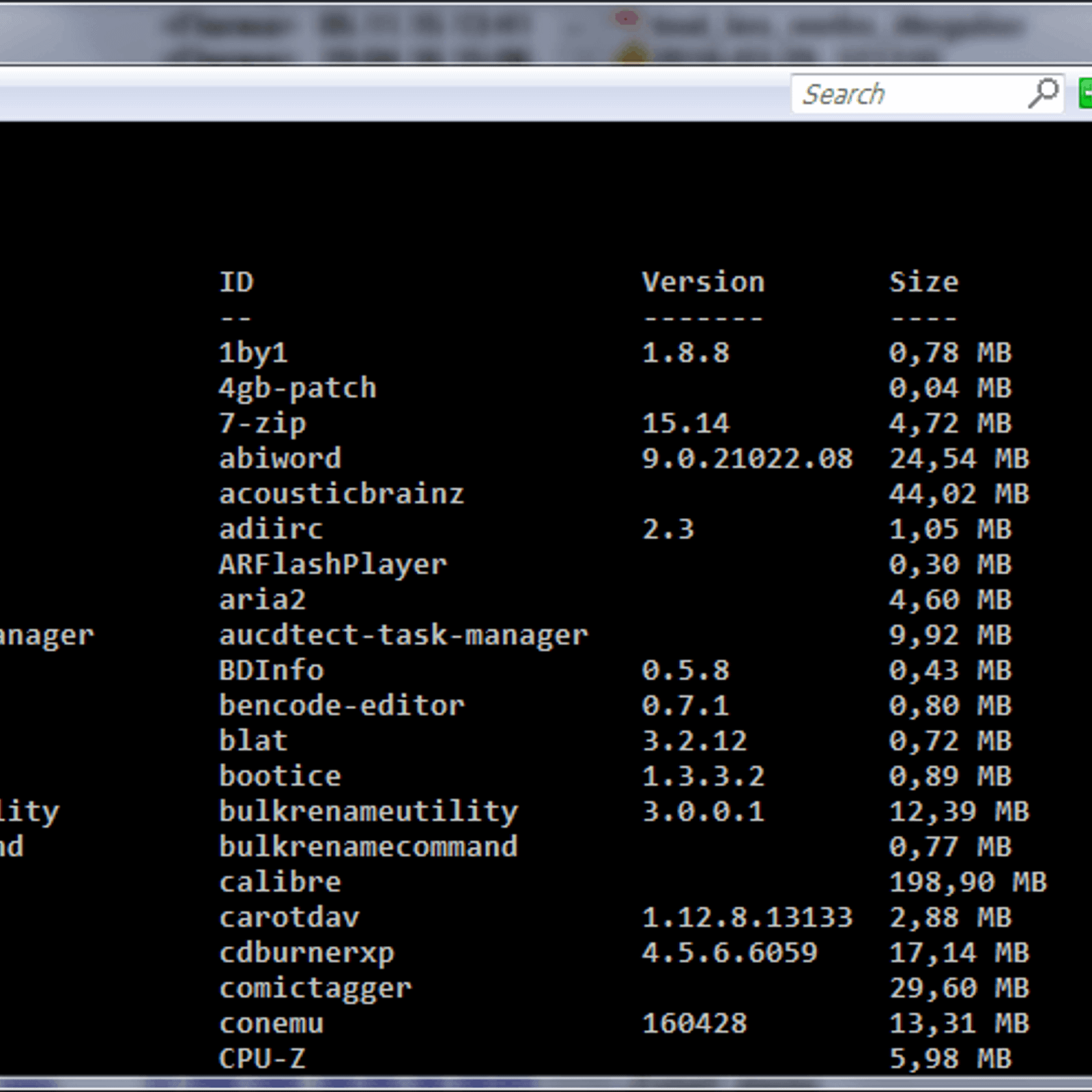The height and width of the screenshot is (1092, 1092).
Task: Click version "15.14" of 7-zip
Action: tap(686, 423)
